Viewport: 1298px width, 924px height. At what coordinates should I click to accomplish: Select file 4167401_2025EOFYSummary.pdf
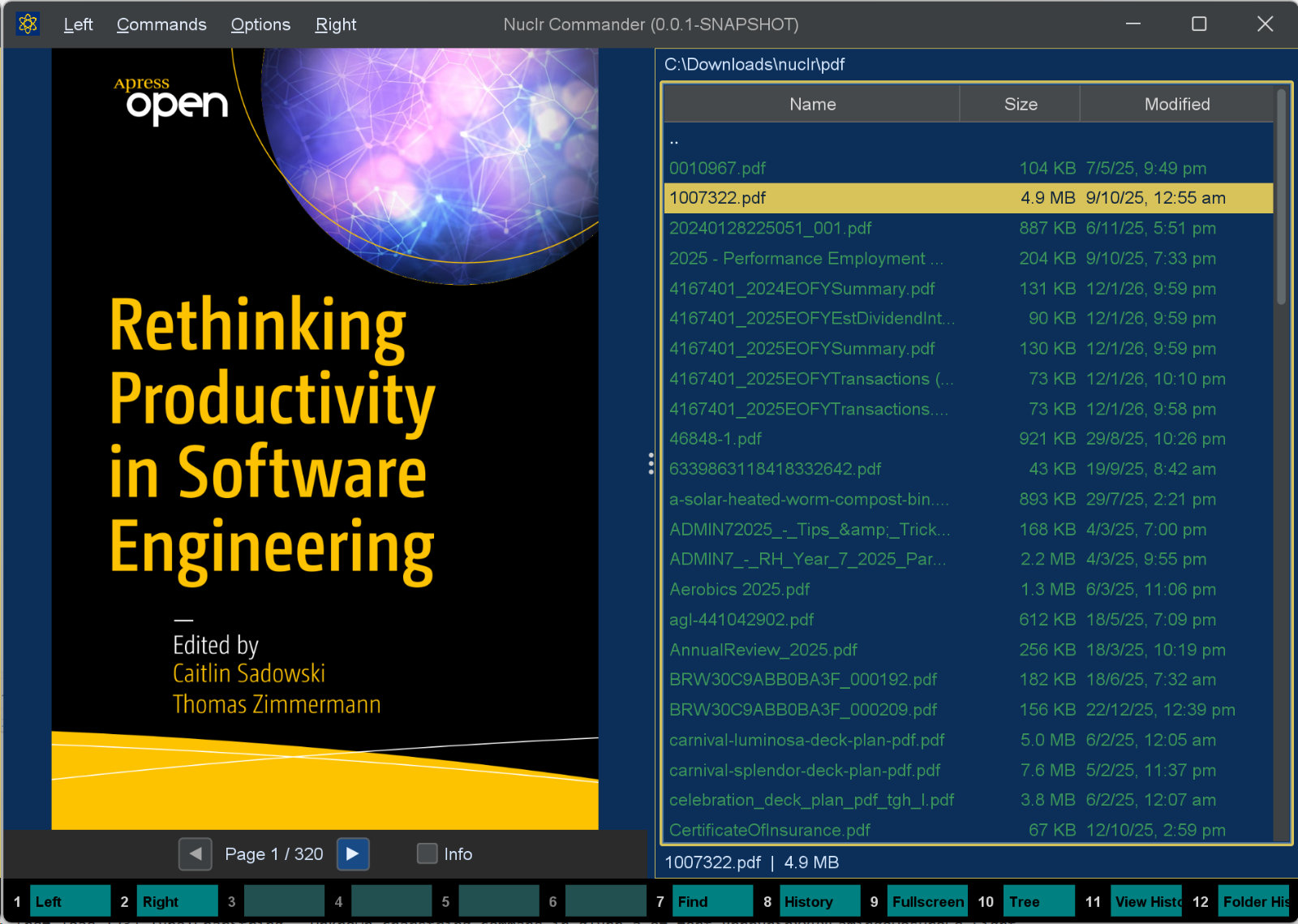coord(969,348)
